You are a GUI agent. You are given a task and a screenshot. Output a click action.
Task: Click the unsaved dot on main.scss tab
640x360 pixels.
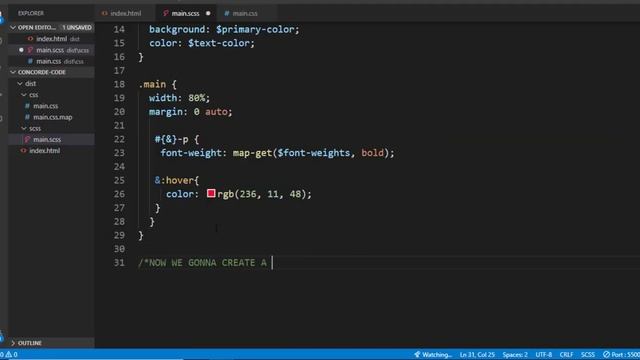coord(208,13)
